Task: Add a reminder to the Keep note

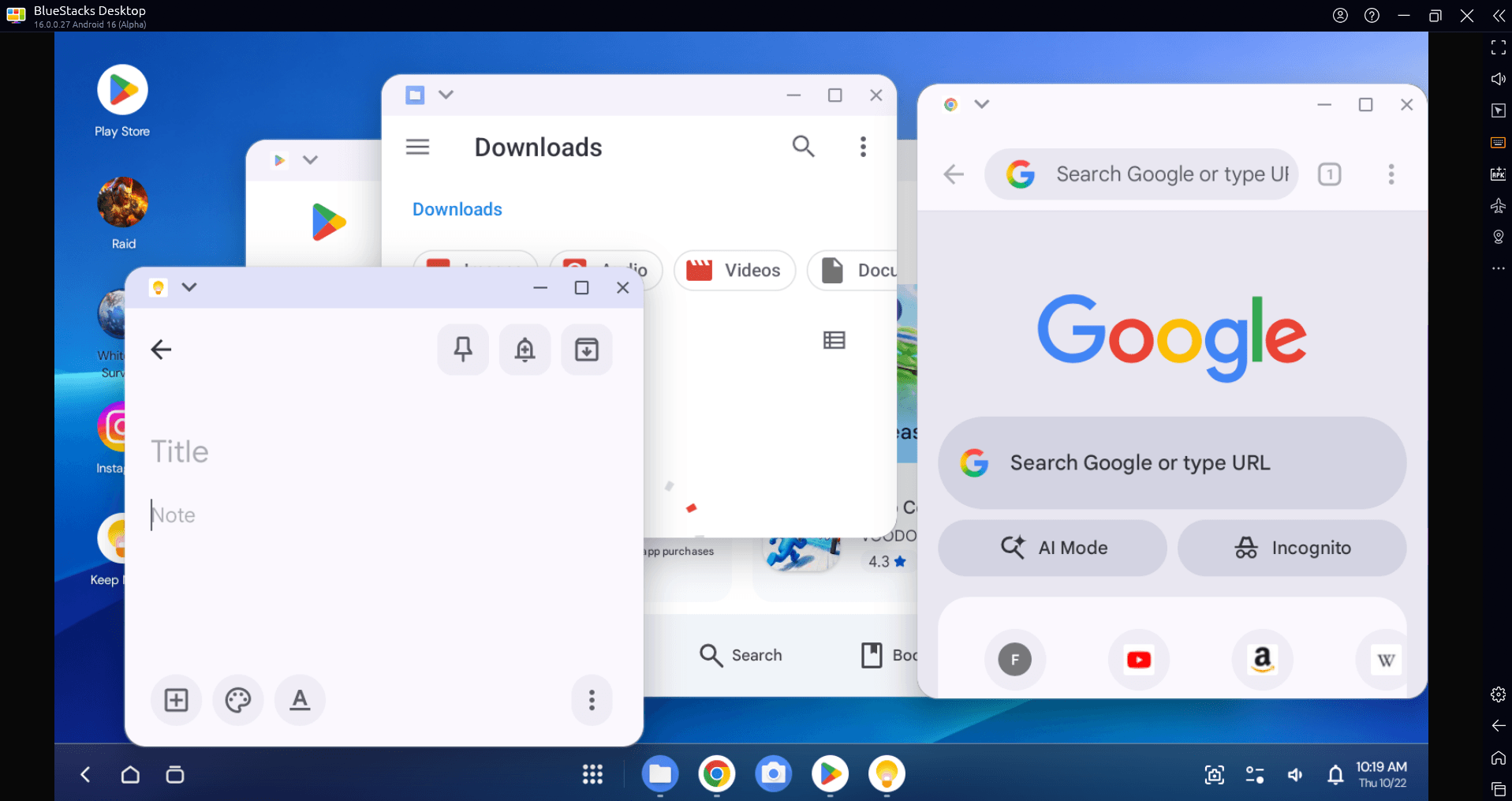Action: coord(525,349)
